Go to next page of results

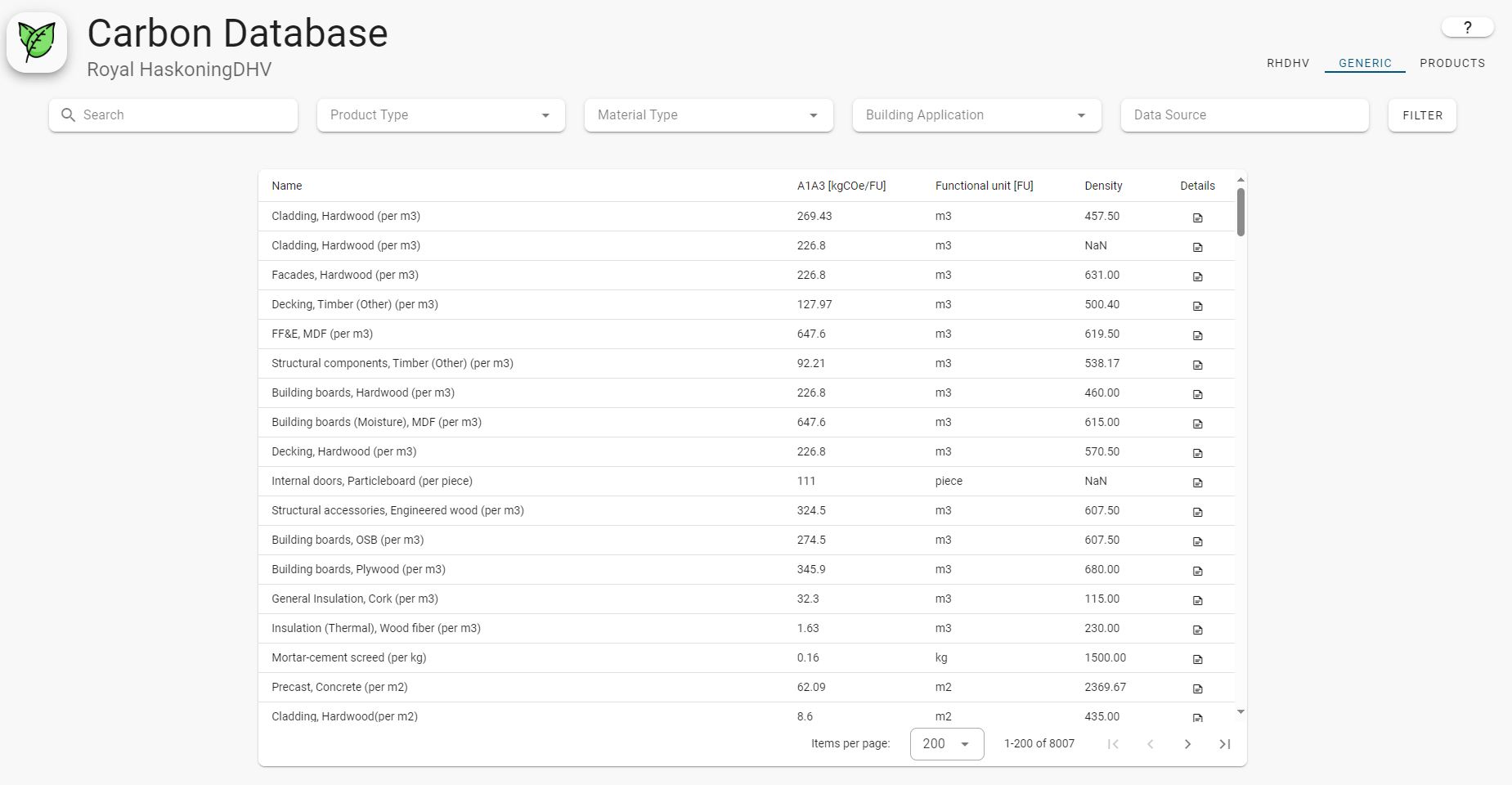1187,744
